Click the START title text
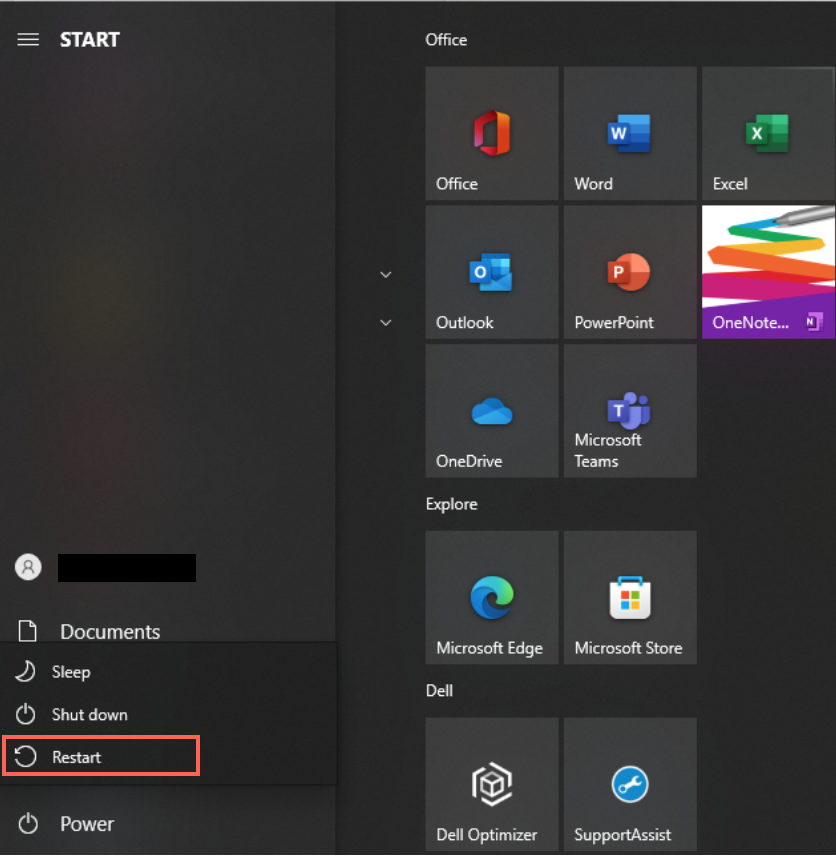Screen dimensions: 836x857 90,40
